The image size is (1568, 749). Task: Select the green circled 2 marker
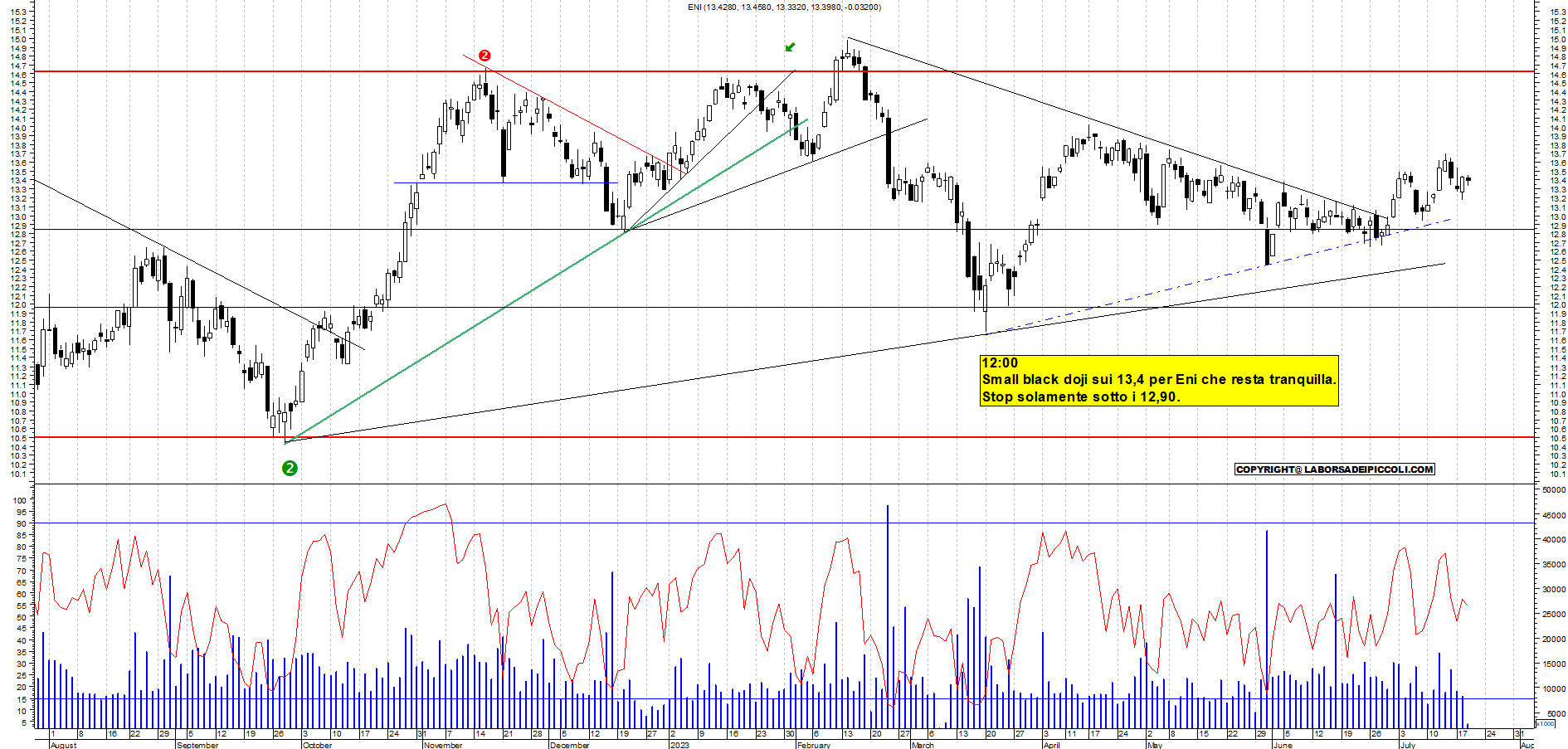(290, 469)
